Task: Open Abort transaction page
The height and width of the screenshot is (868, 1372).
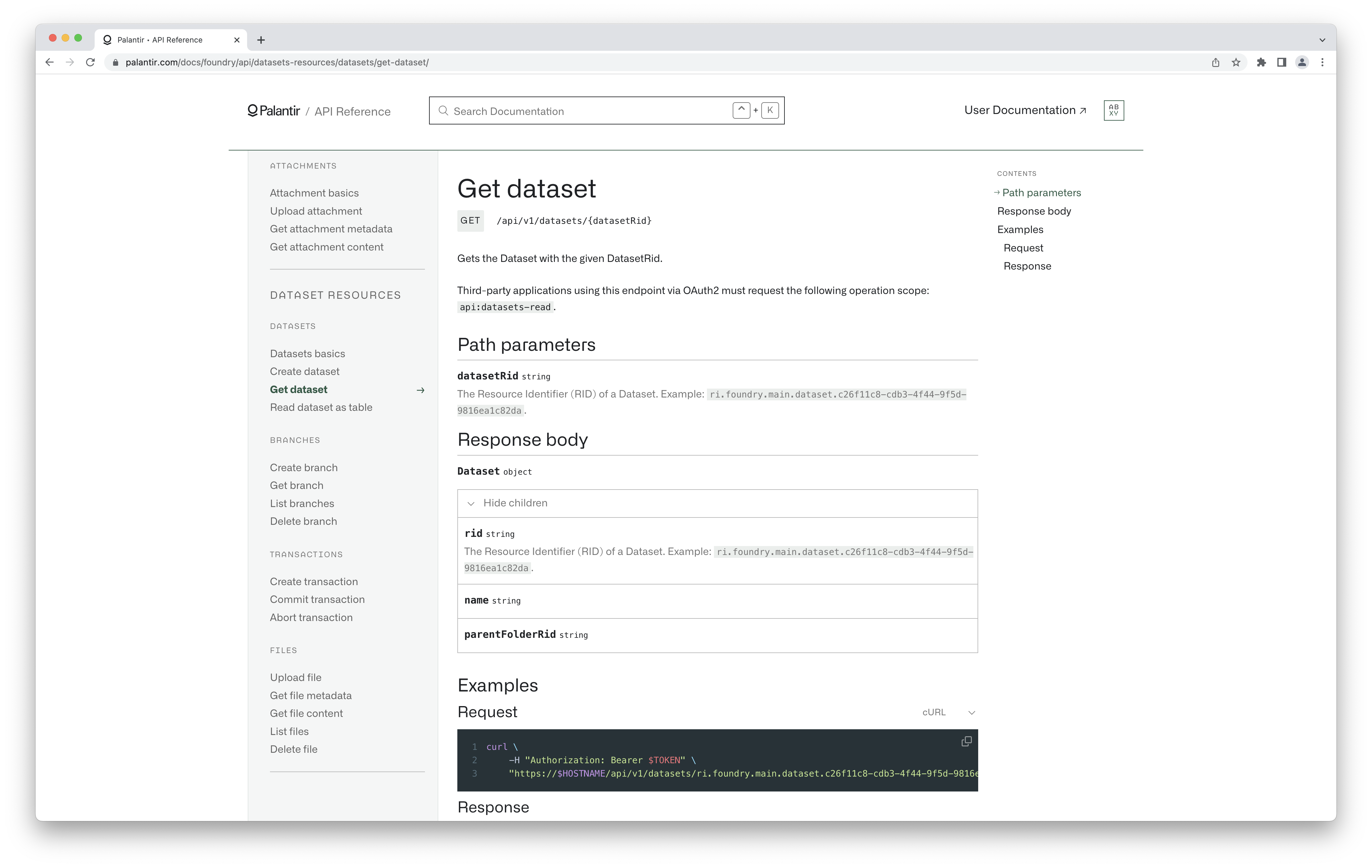Action: click(x=311, y=618)
